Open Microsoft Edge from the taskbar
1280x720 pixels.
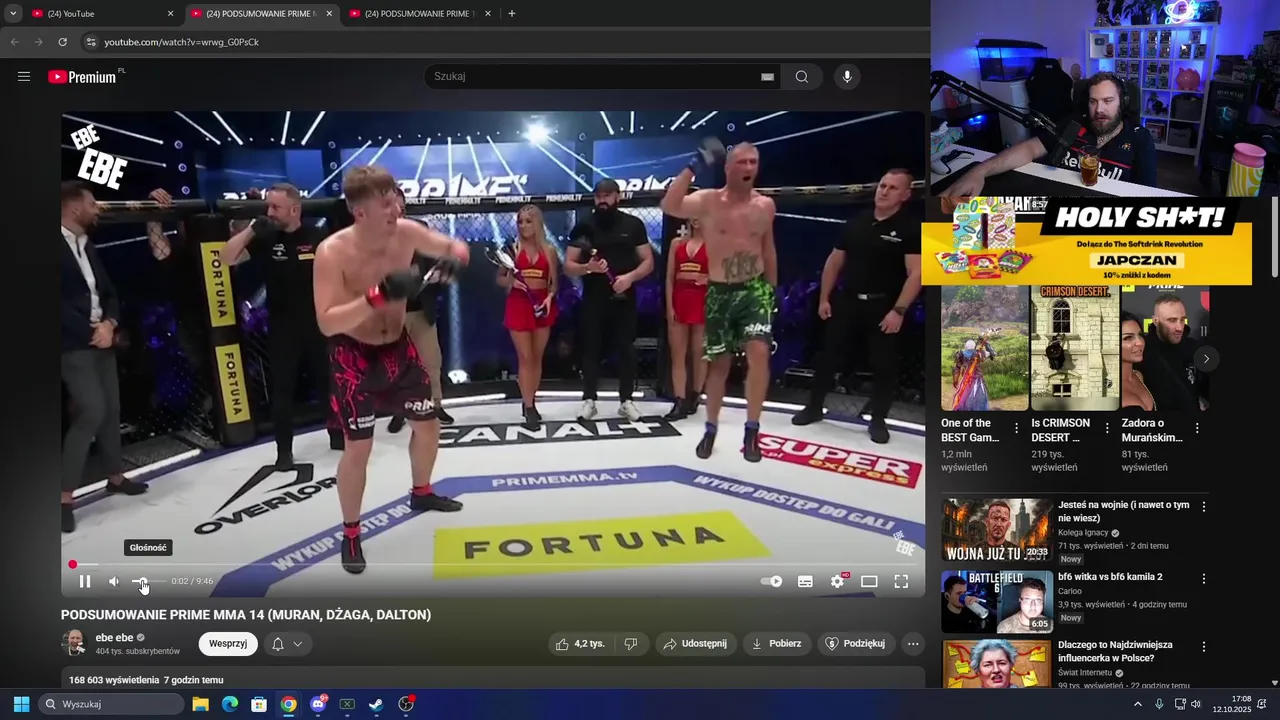coord(230,704)
